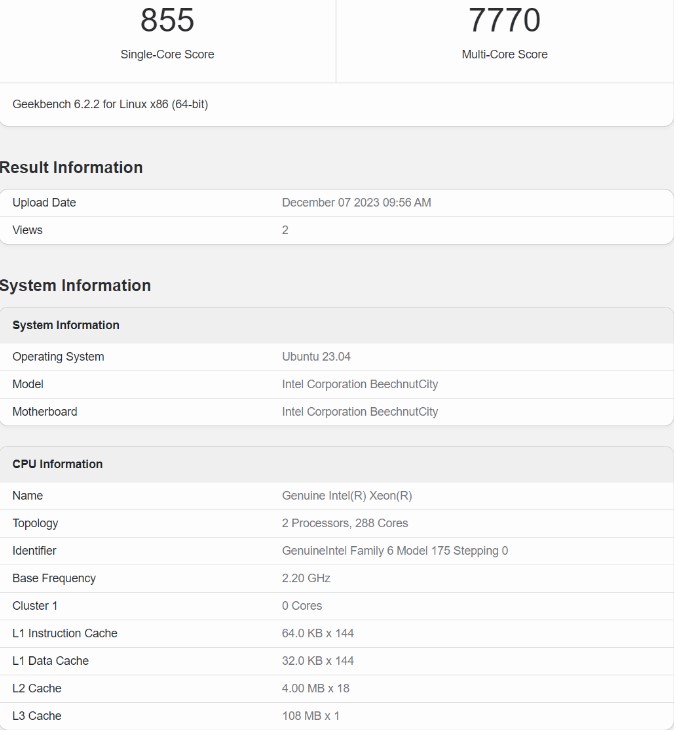This screenshot has width=674, height=730.
Task: Click the Base Frequency 2.20 GHz value
Action: tap(306, 578)
